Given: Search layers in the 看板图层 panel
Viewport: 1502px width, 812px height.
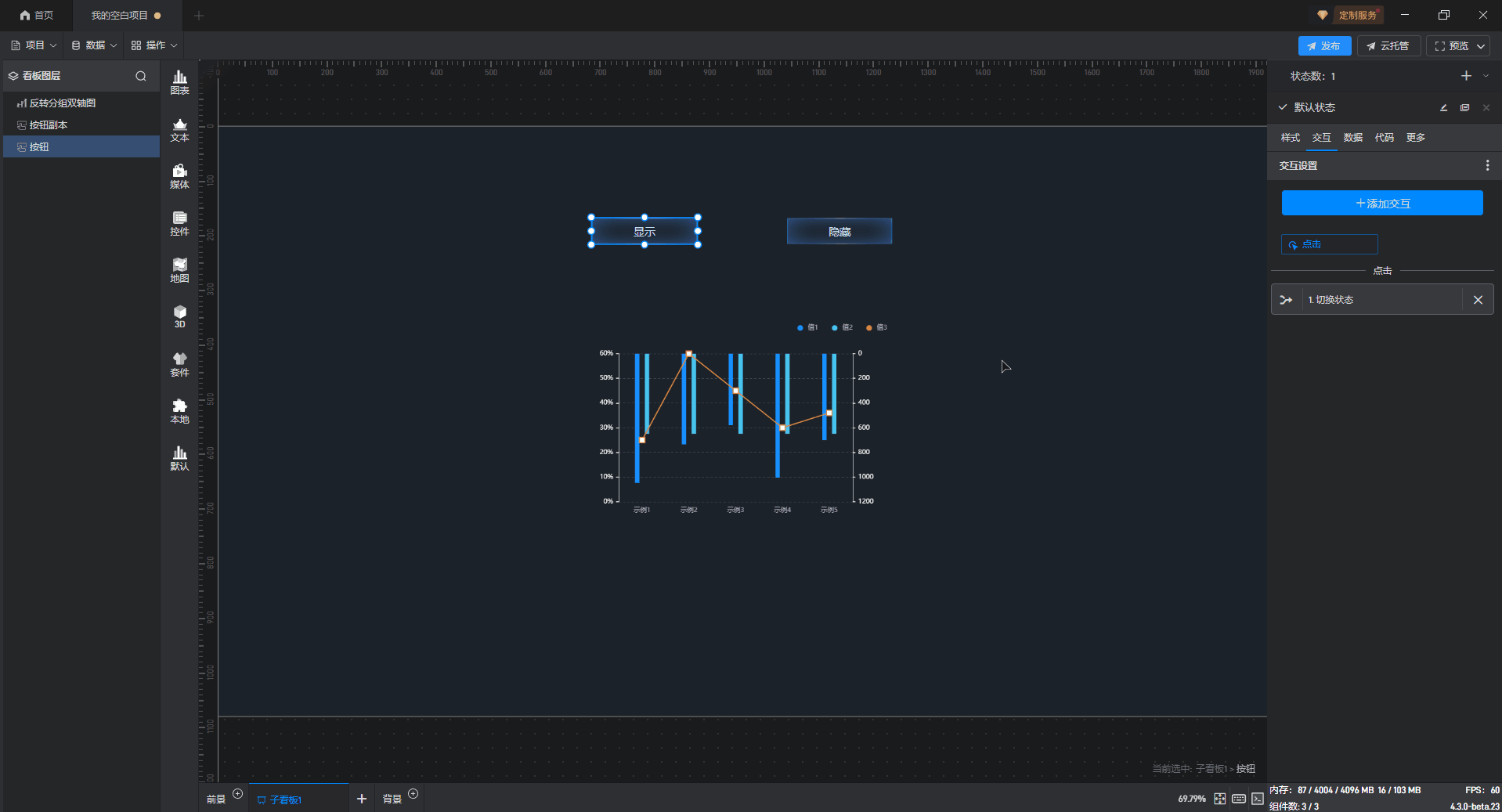Looking at the screenshot, I should 141,76.
